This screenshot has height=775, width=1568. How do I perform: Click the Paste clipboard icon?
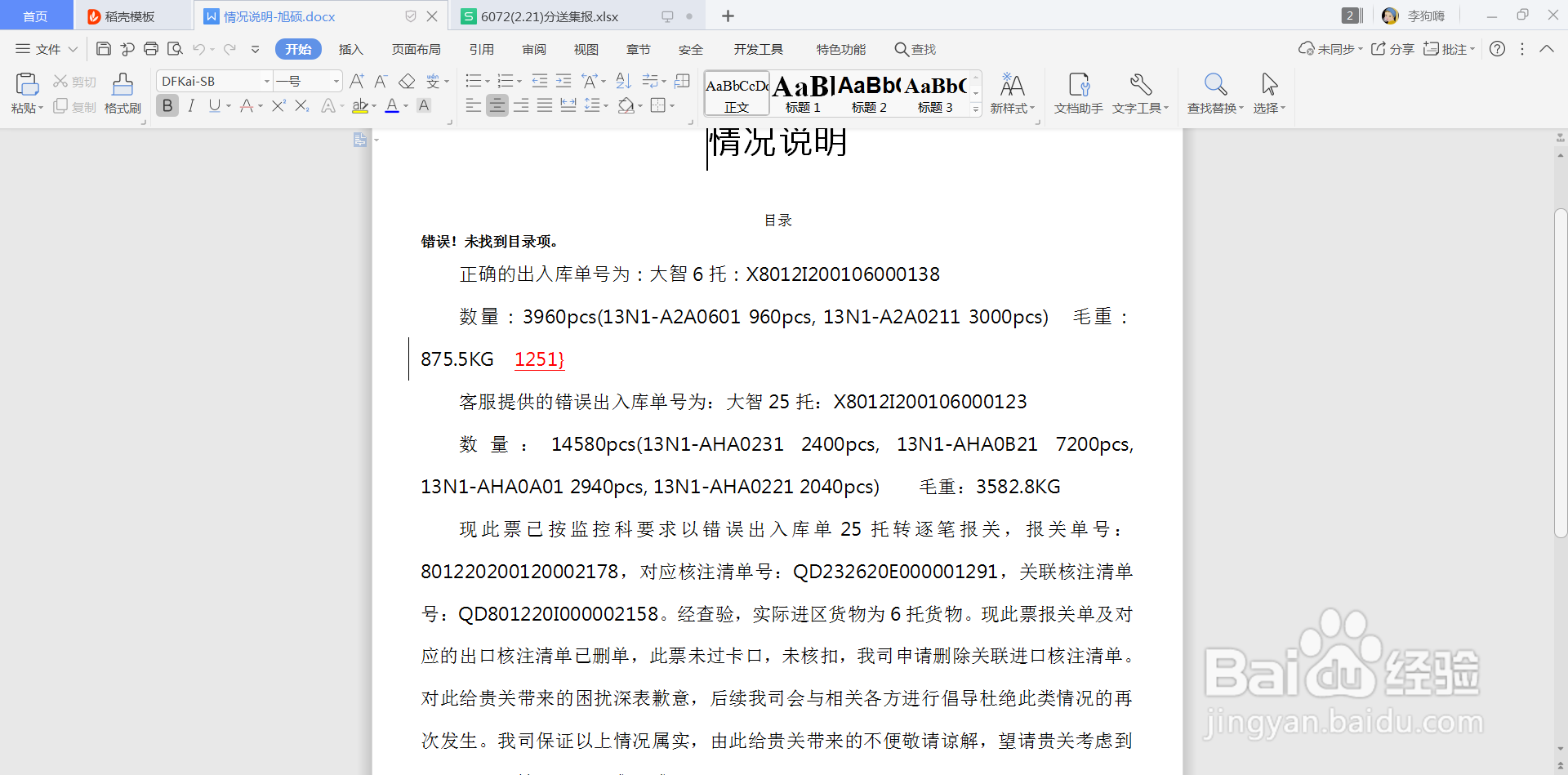click(27, 84)
